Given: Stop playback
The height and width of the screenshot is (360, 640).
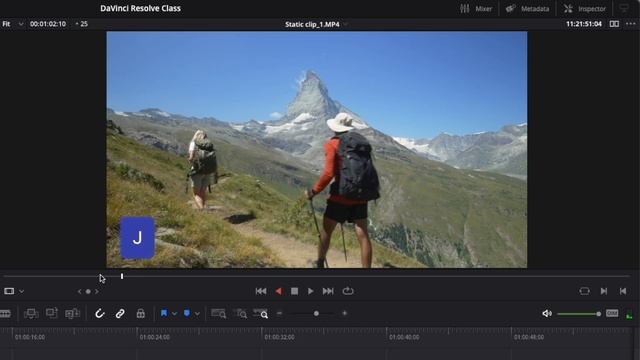Looking at the screenshot, I should [x=294, y=291].
